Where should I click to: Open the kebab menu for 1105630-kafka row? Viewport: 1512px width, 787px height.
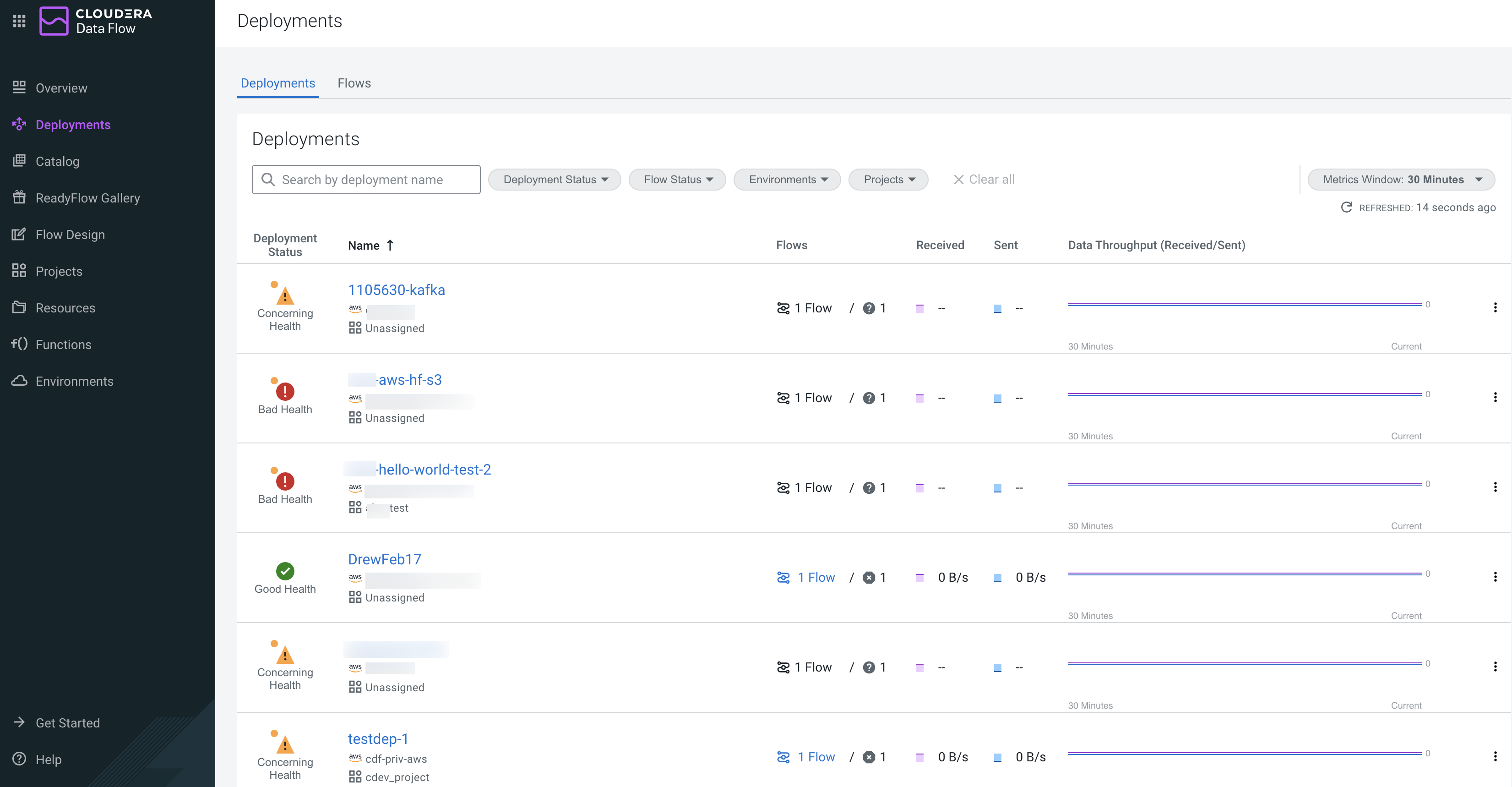point(1495,307)
